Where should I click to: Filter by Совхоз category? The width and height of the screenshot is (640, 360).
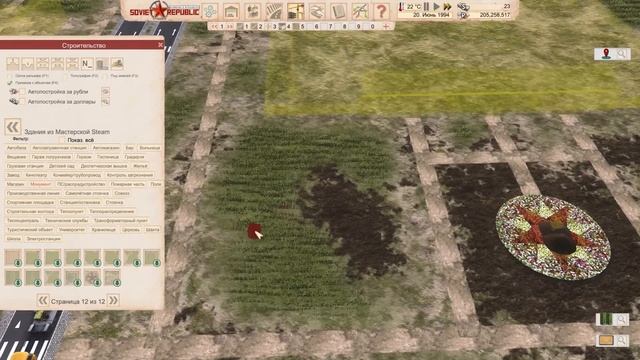(122, 193)
